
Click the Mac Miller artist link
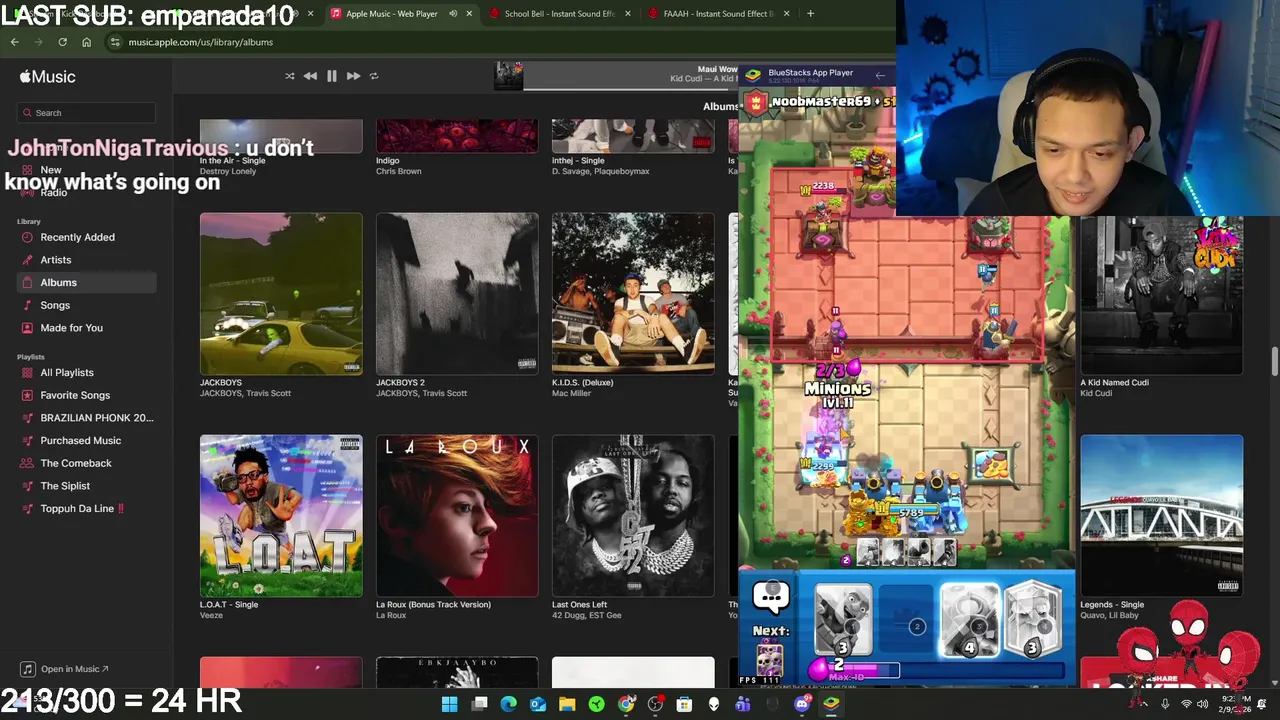[571, 393]
